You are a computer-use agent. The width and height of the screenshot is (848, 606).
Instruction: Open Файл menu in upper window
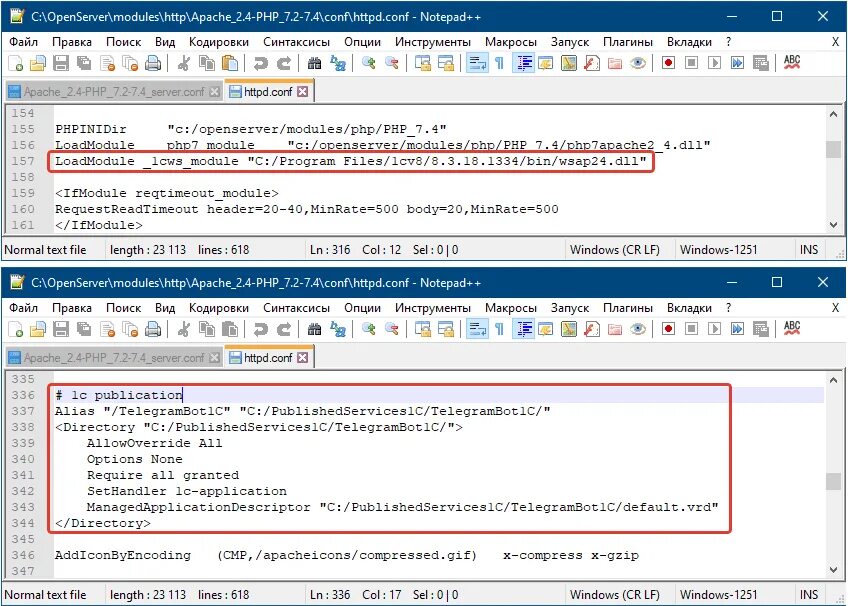coord(23,42)
